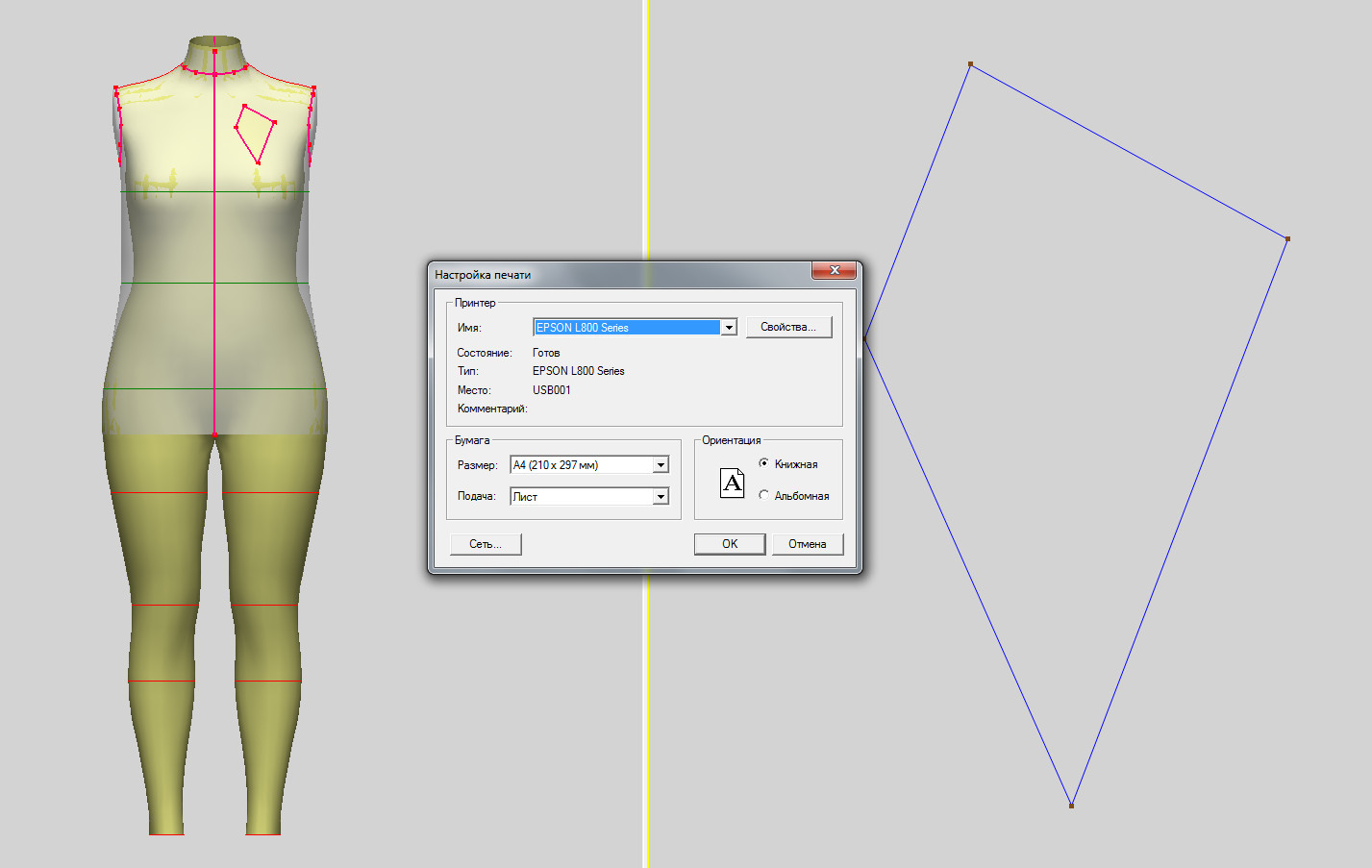Click the page orientation preview icon
Image resolution: width=1372 pixels, height=868 pixels.
click(x=733, y=483)
